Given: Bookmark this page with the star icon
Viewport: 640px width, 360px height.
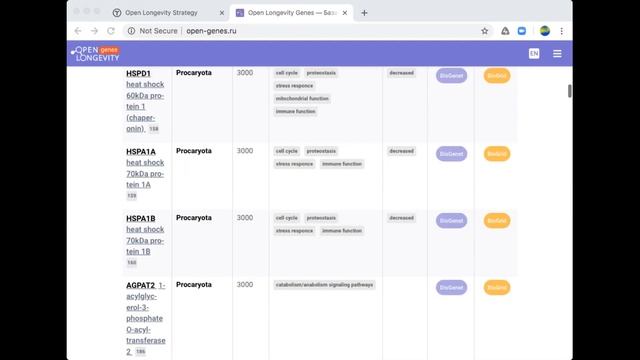Looking at the screenshot, I should coord(484,31).
